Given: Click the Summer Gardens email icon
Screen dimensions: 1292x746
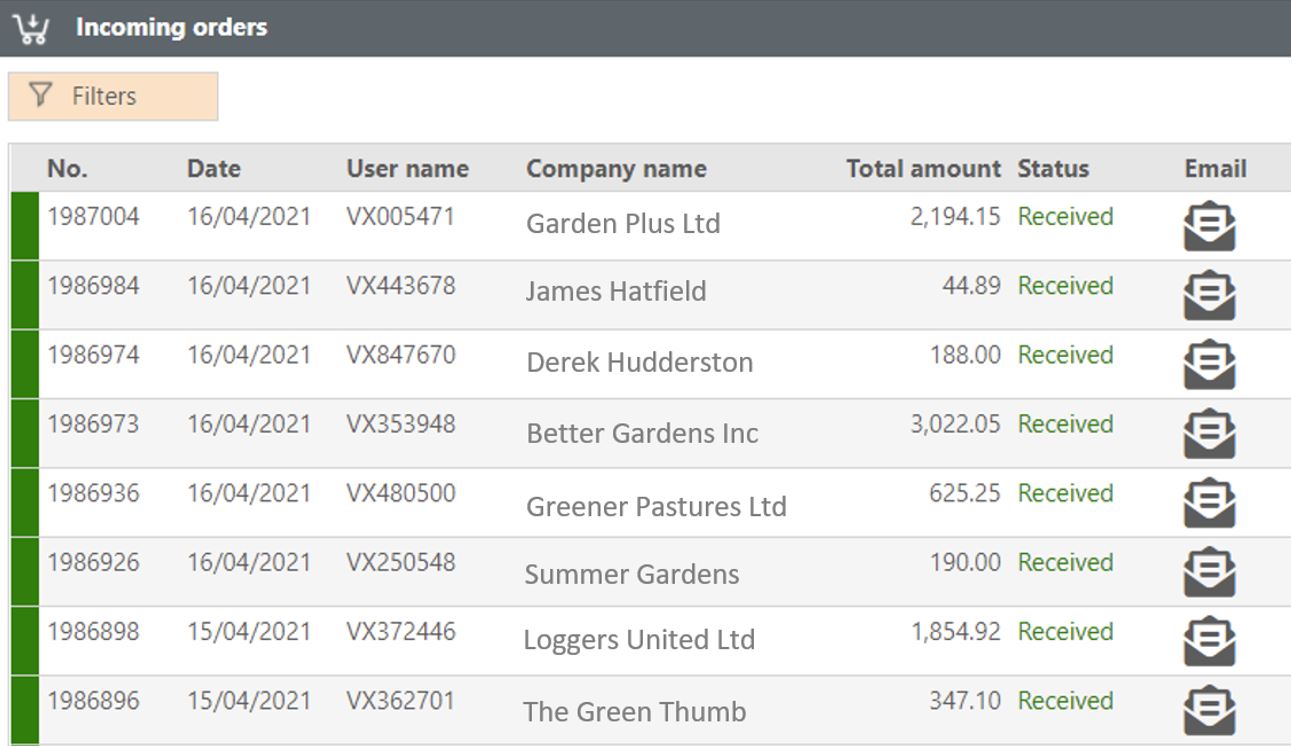Looking at the screenshot, I should click(x=1209, y=571).
